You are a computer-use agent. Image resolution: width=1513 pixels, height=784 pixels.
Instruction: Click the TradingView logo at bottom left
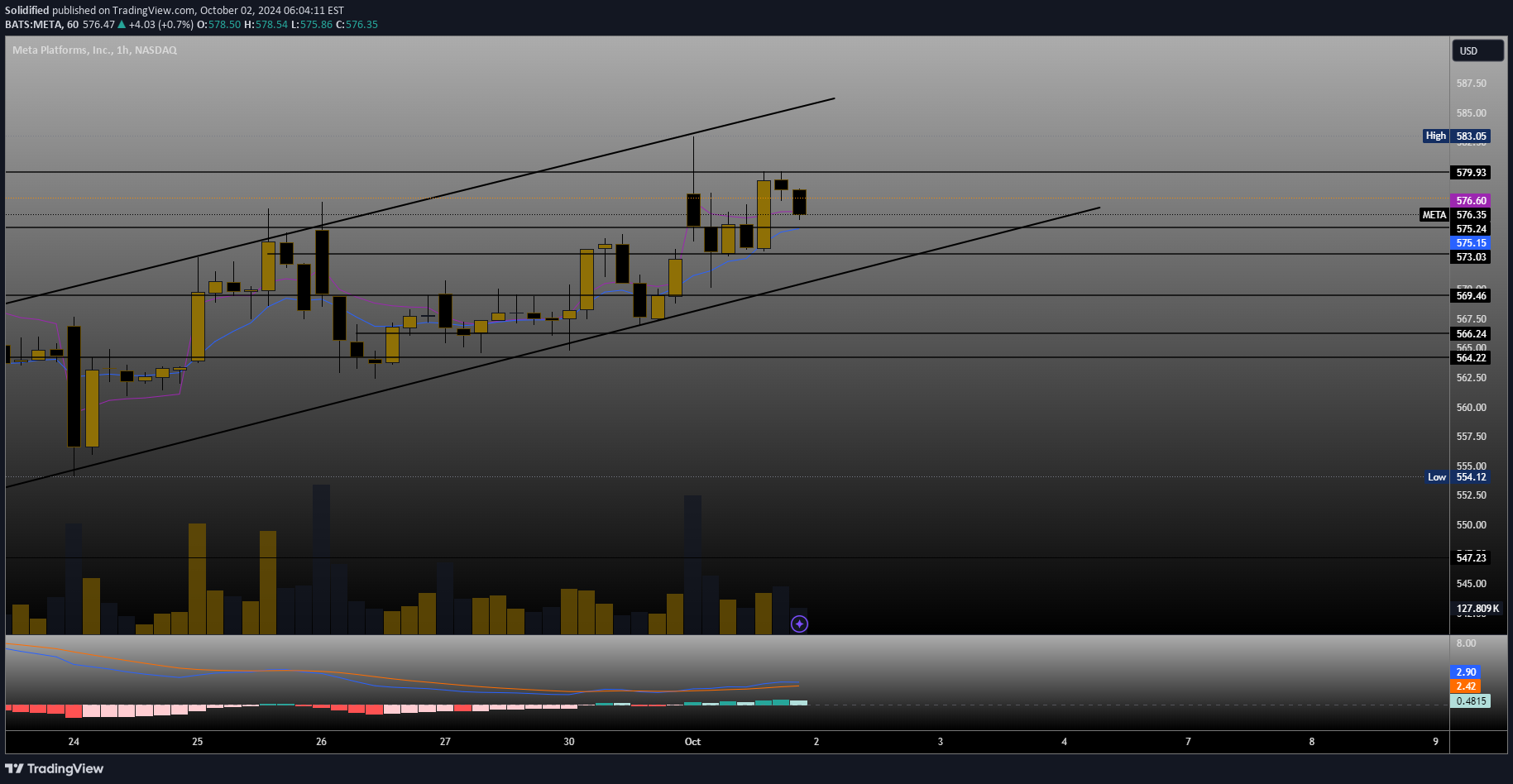click(55, 769)
